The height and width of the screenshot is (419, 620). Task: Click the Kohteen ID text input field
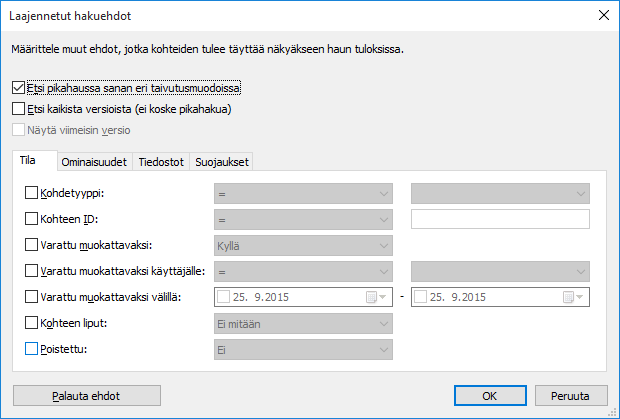[500, 219]
